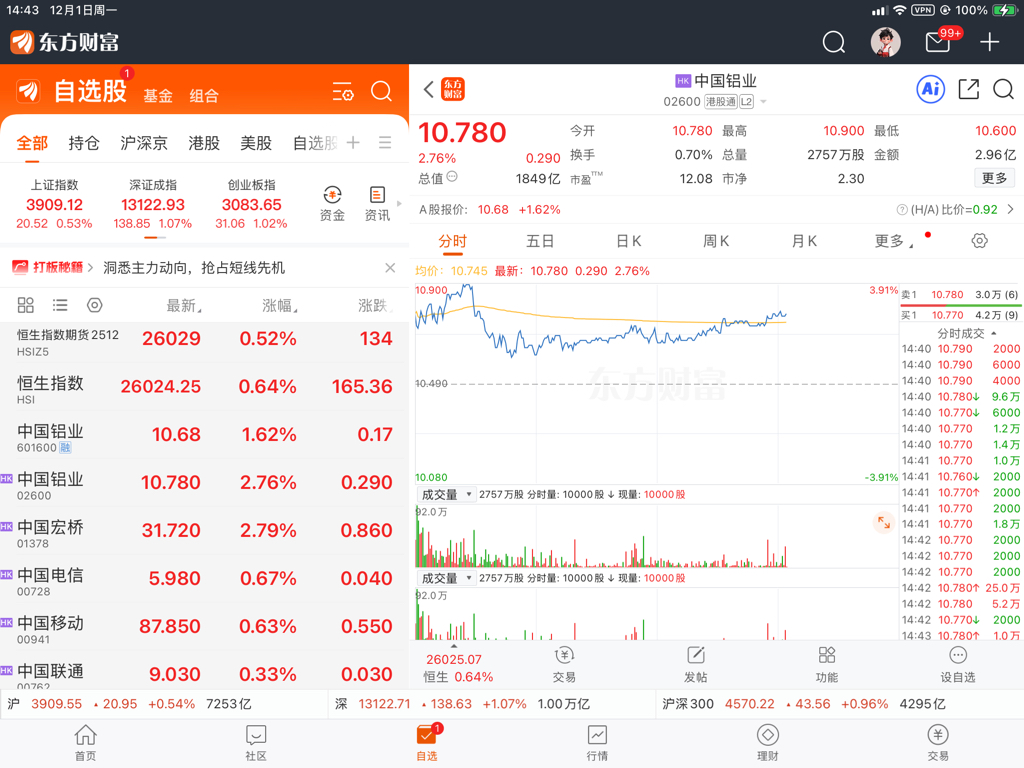Select the 沪深京 tab
The width and height of the screenshot is (1024, 768).
pos(144,143)
